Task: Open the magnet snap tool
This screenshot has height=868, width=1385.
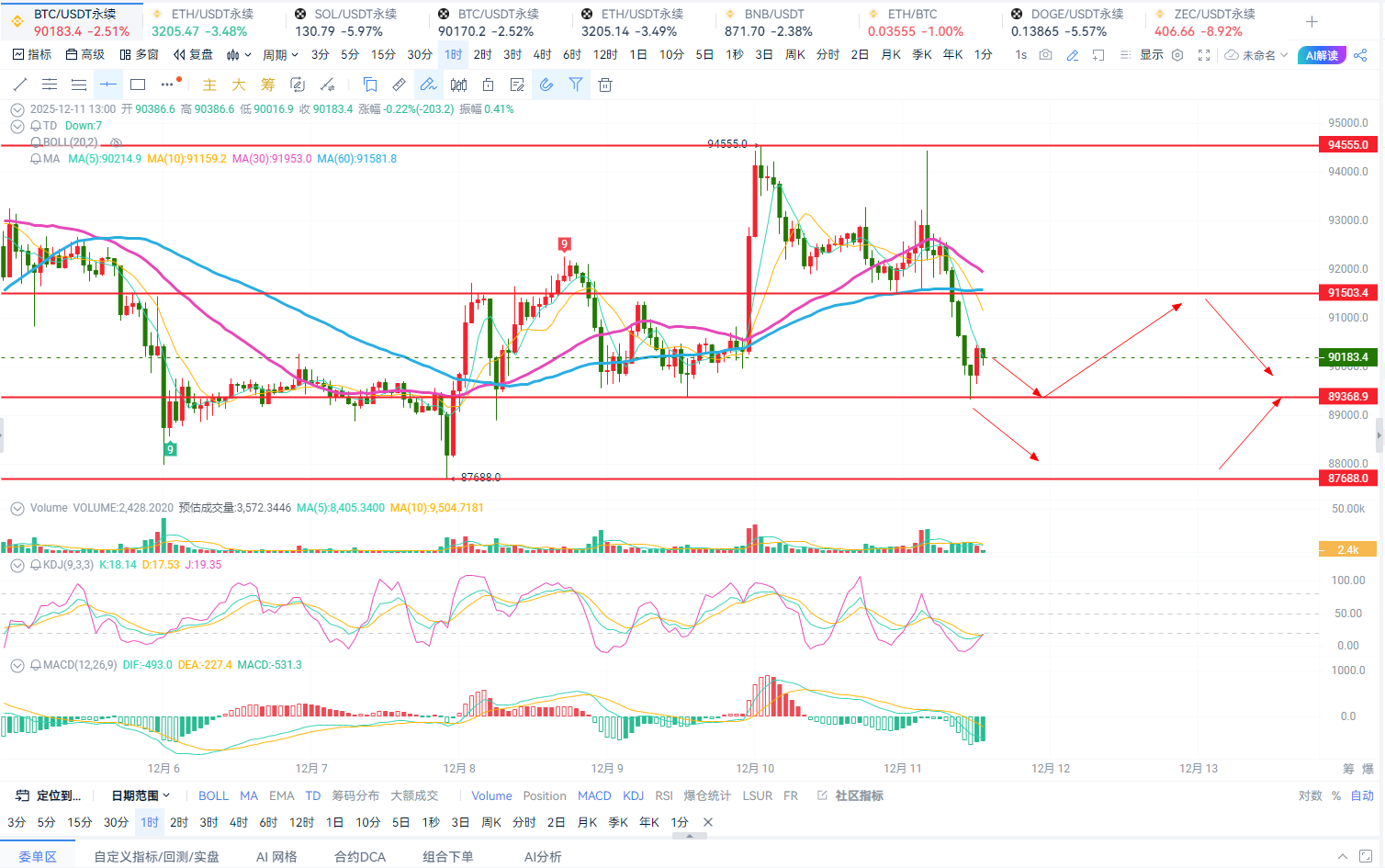Action: click(546, 85)
